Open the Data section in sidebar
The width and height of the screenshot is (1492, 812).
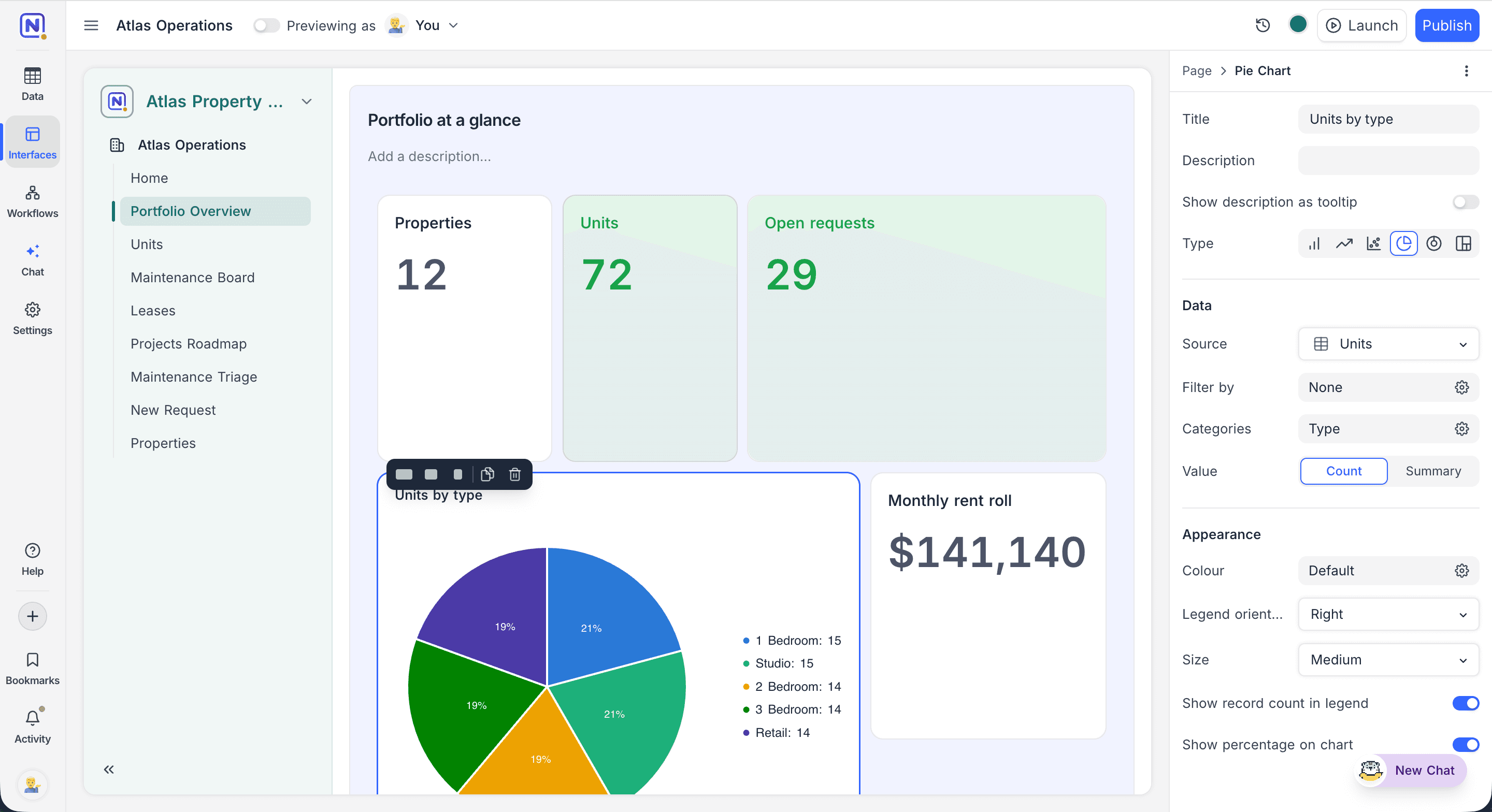coord(33,84)
